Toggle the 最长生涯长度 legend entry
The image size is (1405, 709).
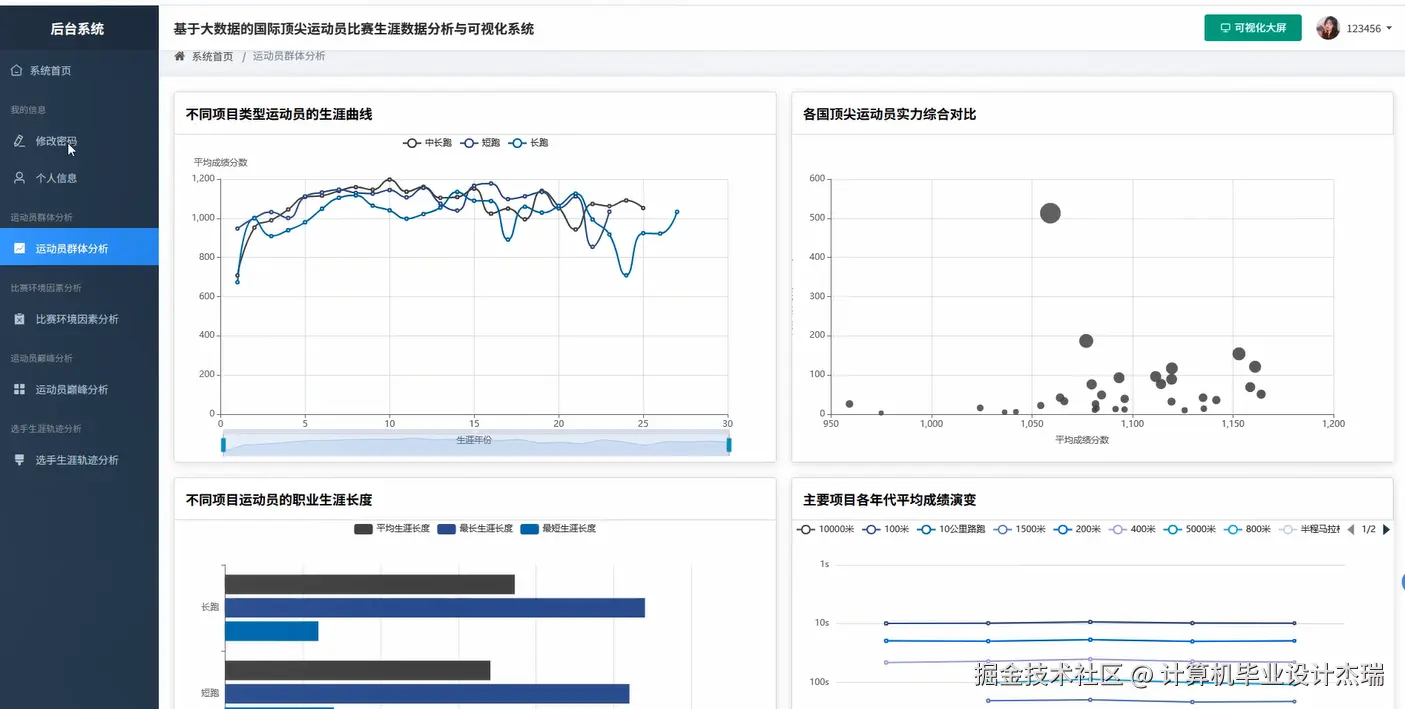tap(475, 529)
